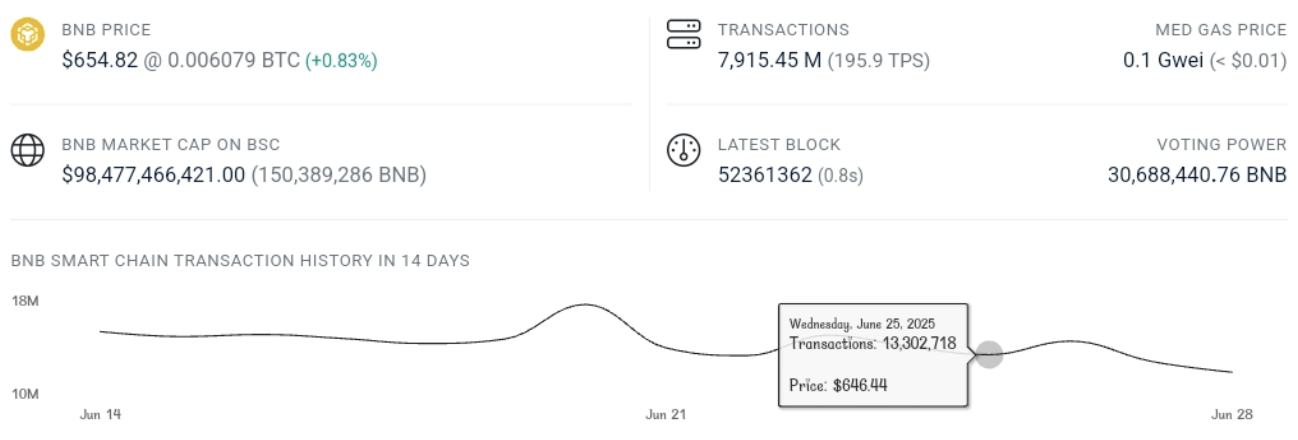Image resolution: width=1298 pixels, height=440 pixels.
Task: Click the chart tooltip for June 25, 2025
Action: (x=873, y=354)
